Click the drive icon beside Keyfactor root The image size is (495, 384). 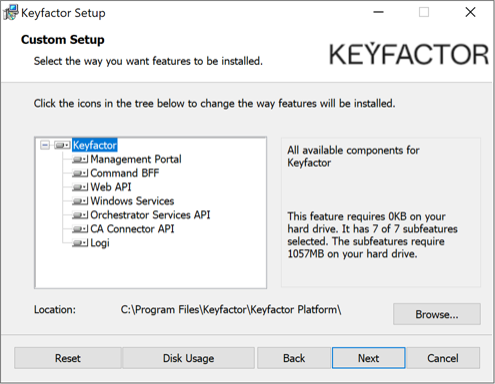62,145
